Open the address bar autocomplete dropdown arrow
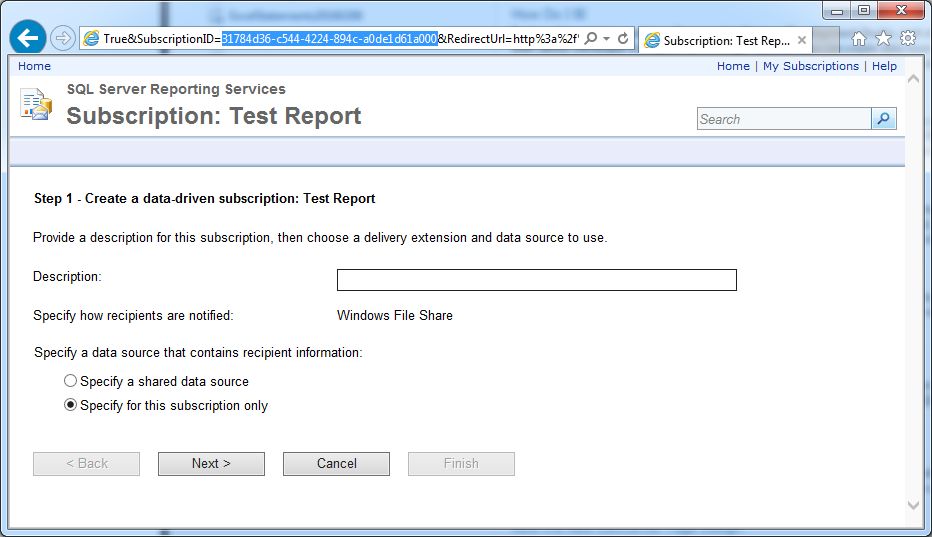 [606, 39]
